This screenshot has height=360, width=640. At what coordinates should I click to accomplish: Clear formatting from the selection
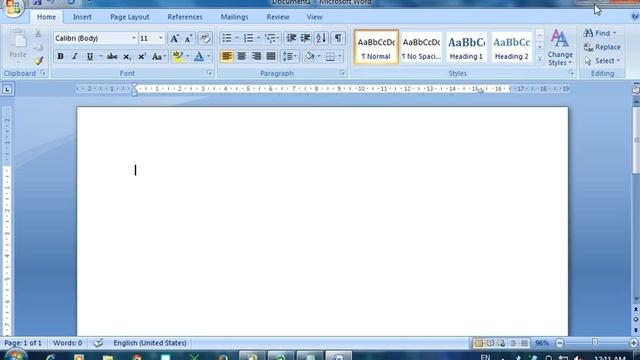(x=205, y=38)
